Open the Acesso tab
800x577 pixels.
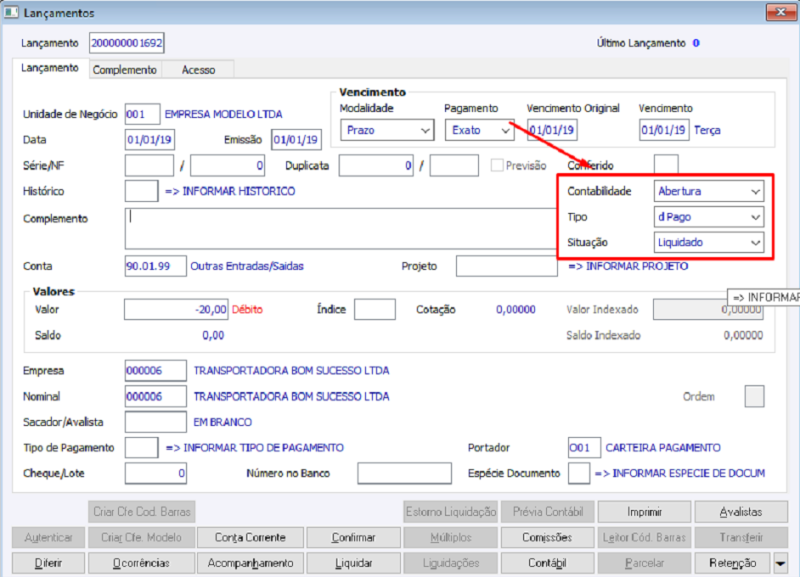198,70
